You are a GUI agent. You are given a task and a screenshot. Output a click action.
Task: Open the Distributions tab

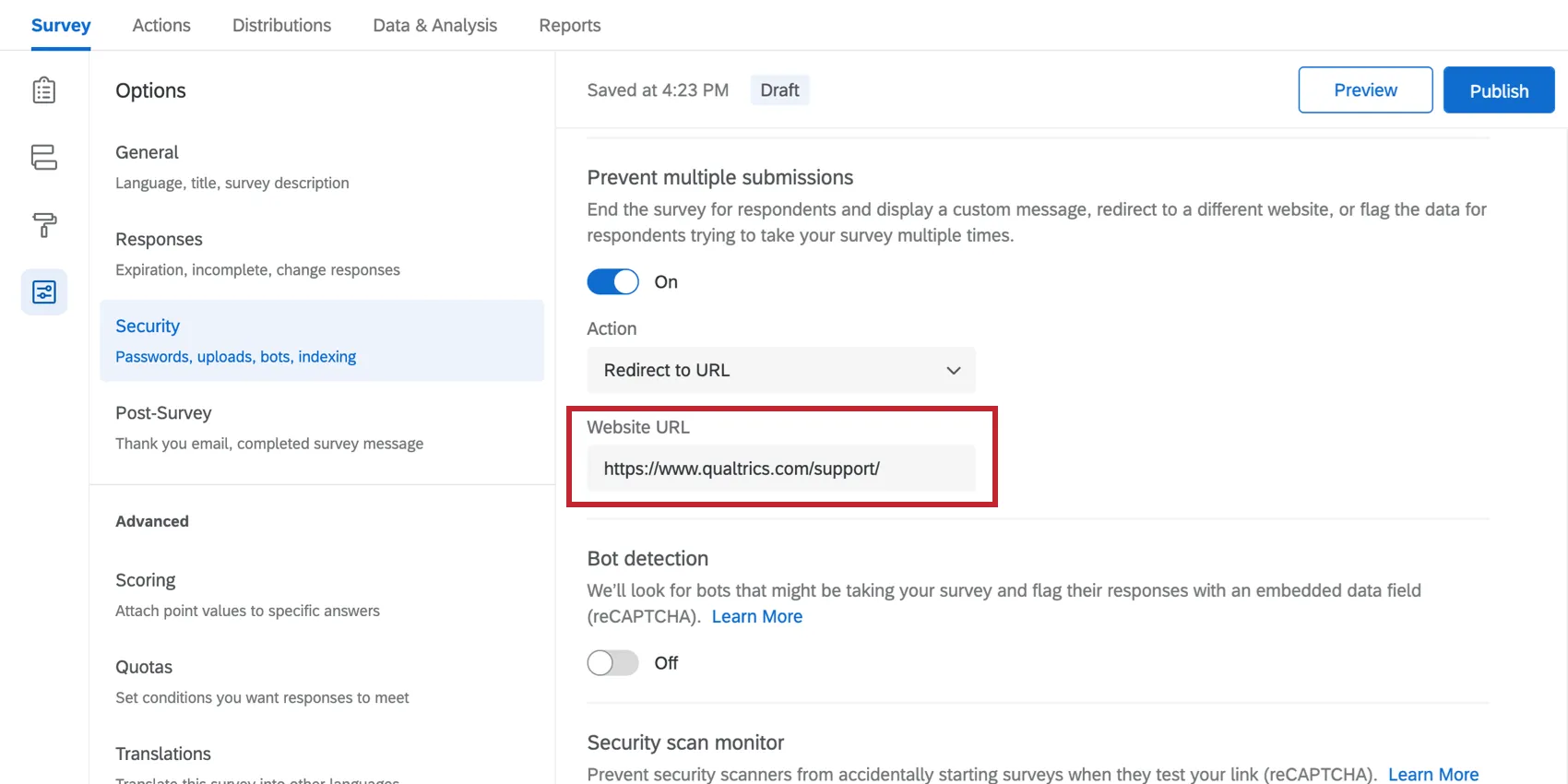(x=281, y=26)
